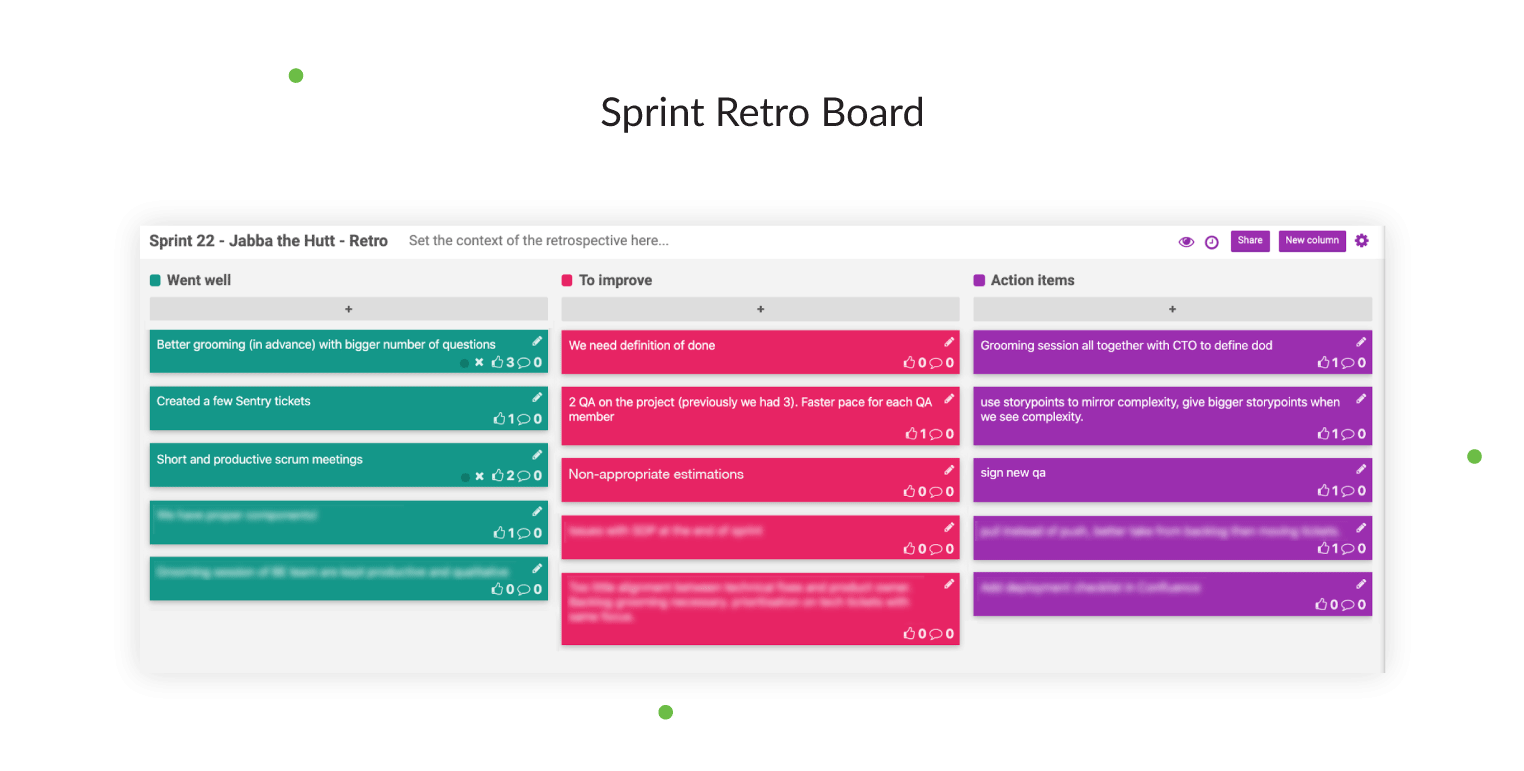Toggle board visibility with the eye icon
Image resolution: width=1524 pixels, height=771 pixels.
[x=1186, y=241]
